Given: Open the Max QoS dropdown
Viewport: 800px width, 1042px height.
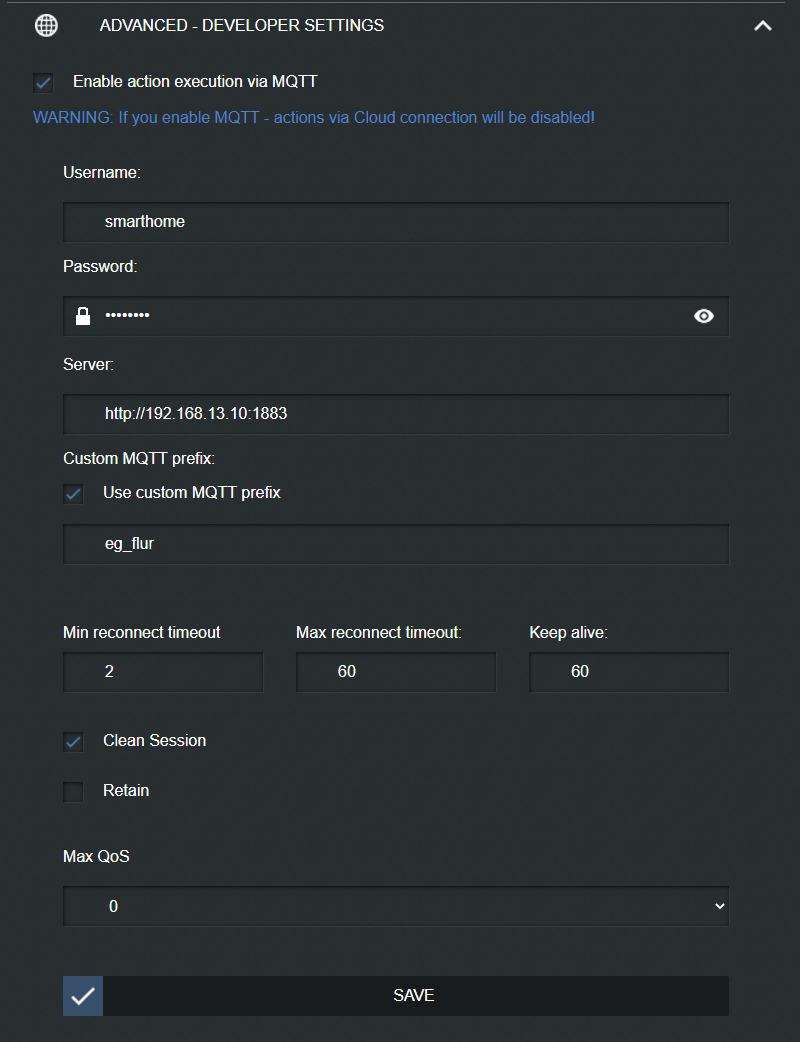Looking at the screenshot, I should 396,906.
